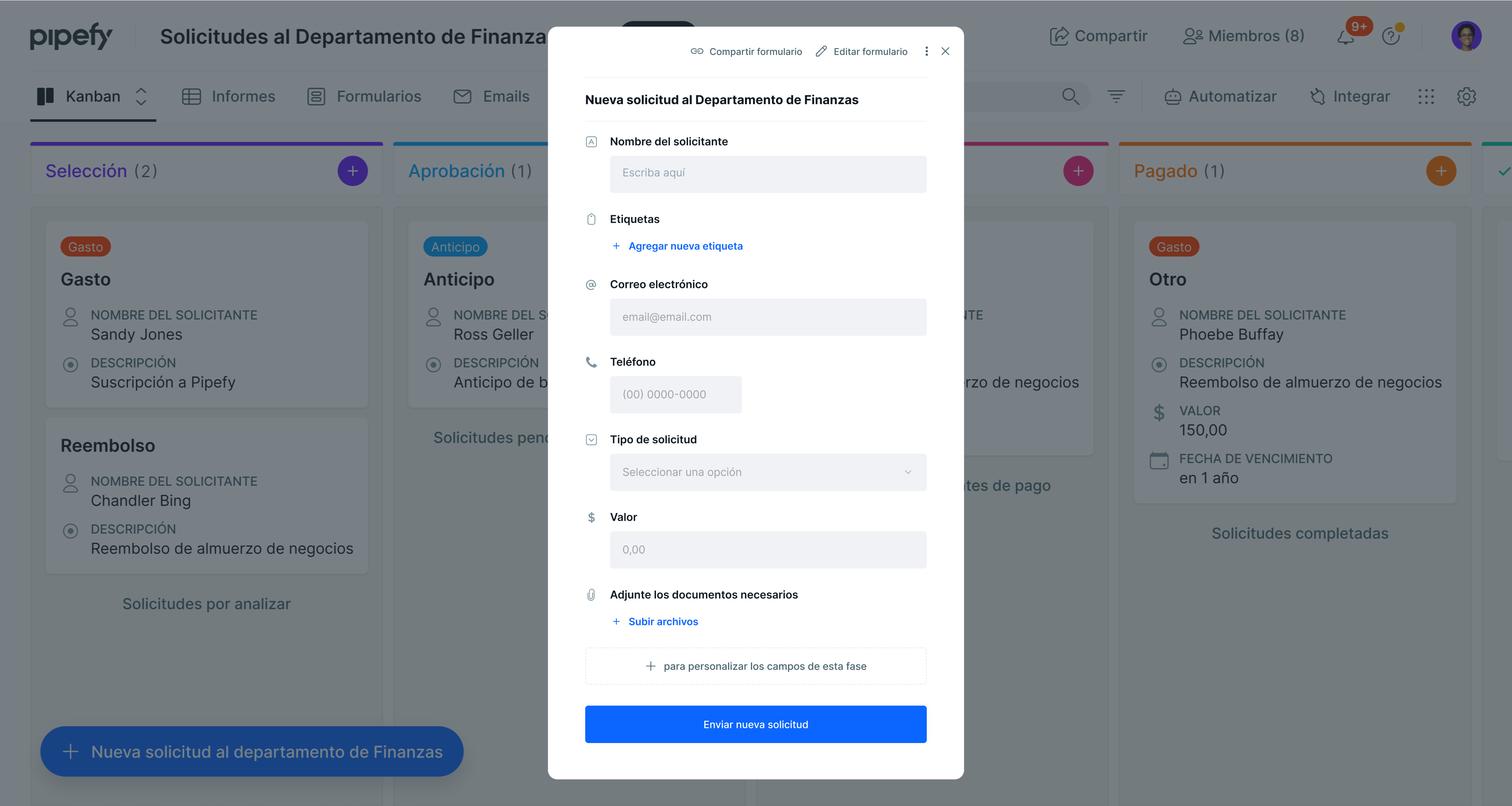Image resolution: width=1512 pixels, height=806 pixels.
Task: Close the new request form dialog
Action: pos(945,52)
